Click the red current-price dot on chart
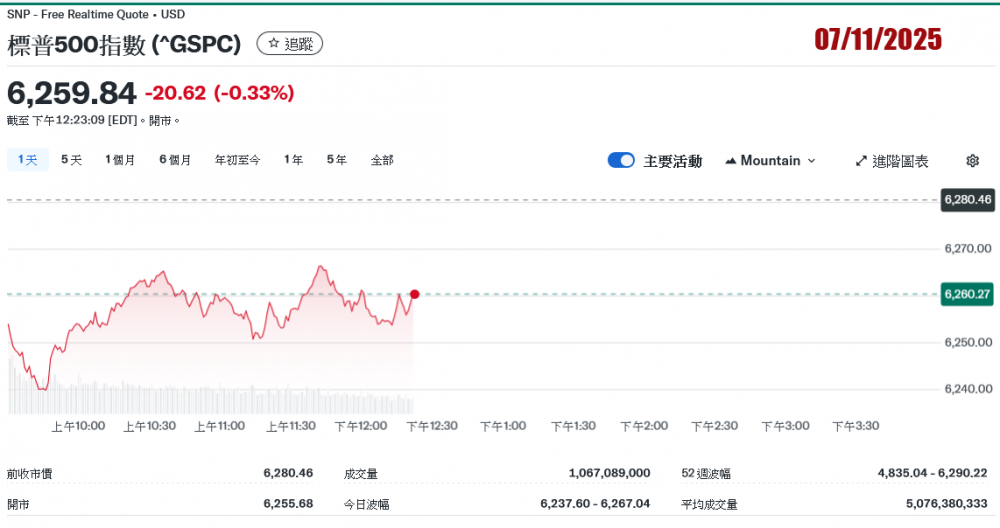 (414, 294)
